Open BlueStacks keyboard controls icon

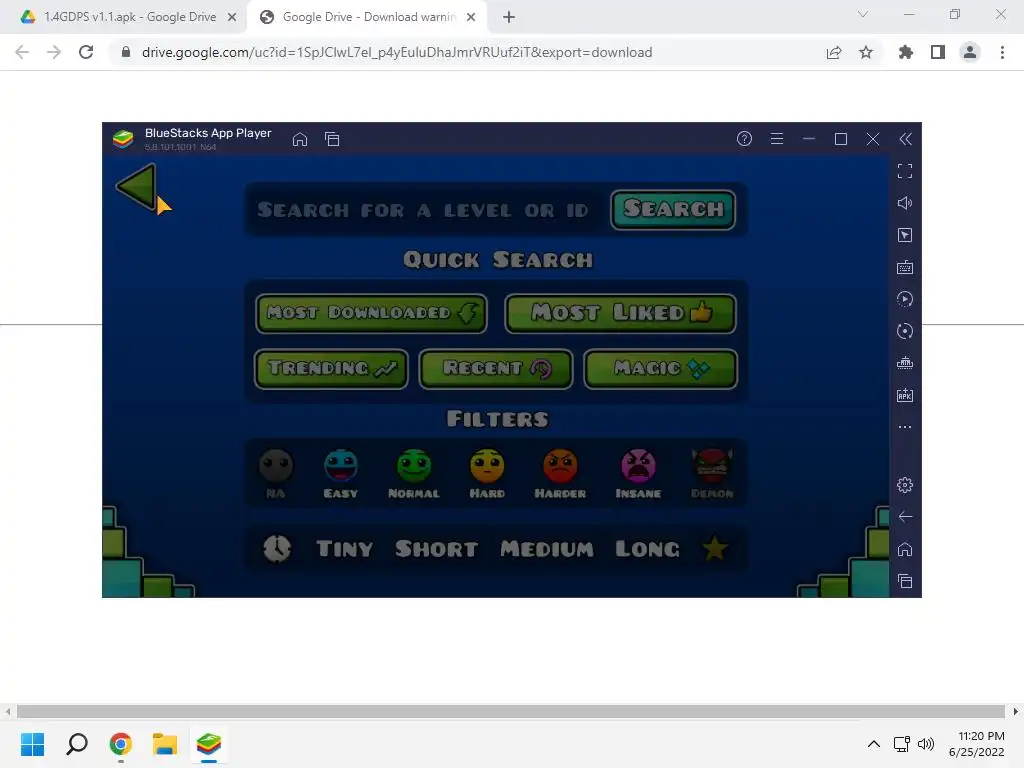pos(905,267)
